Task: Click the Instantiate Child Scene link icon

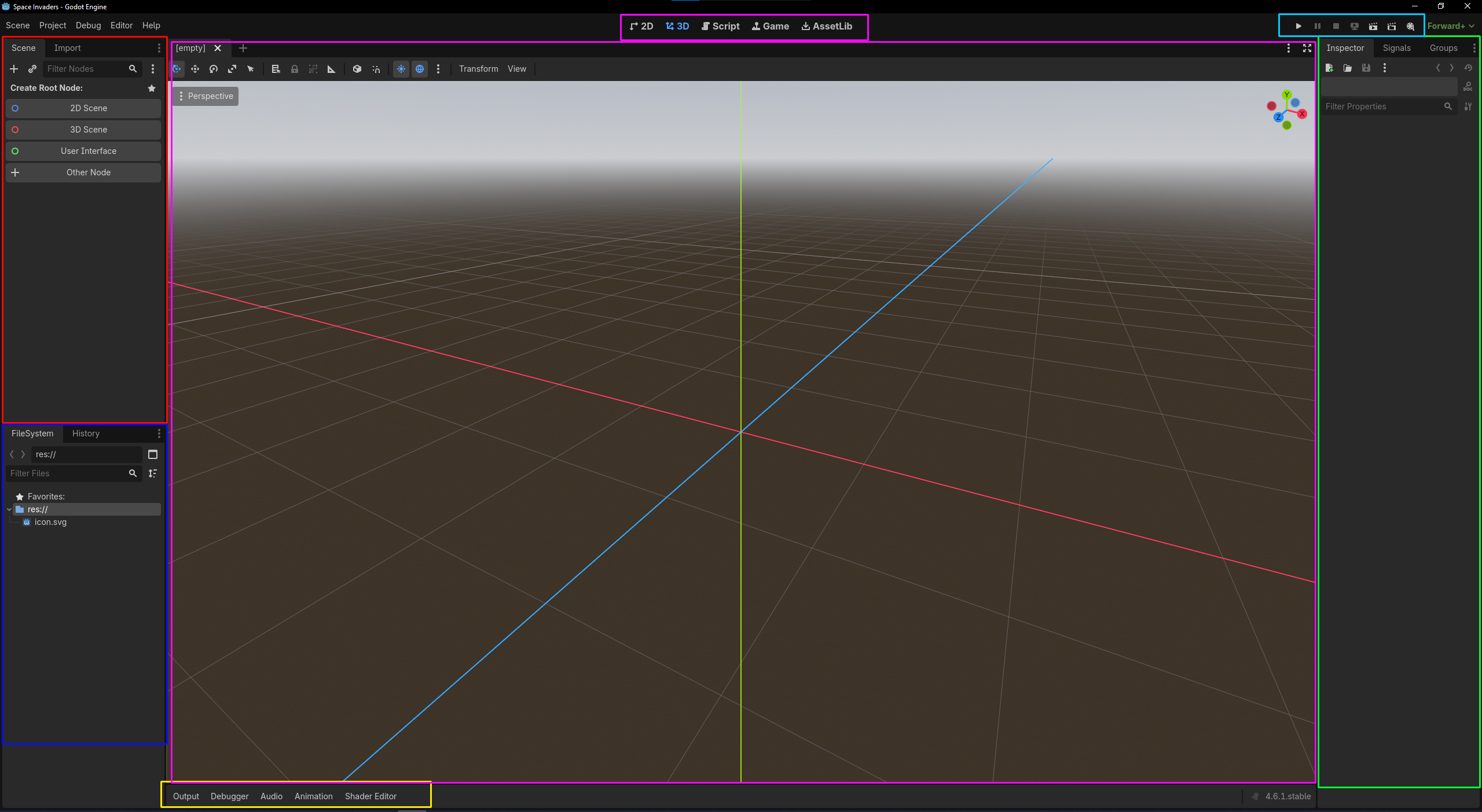Action: [32, 69]
